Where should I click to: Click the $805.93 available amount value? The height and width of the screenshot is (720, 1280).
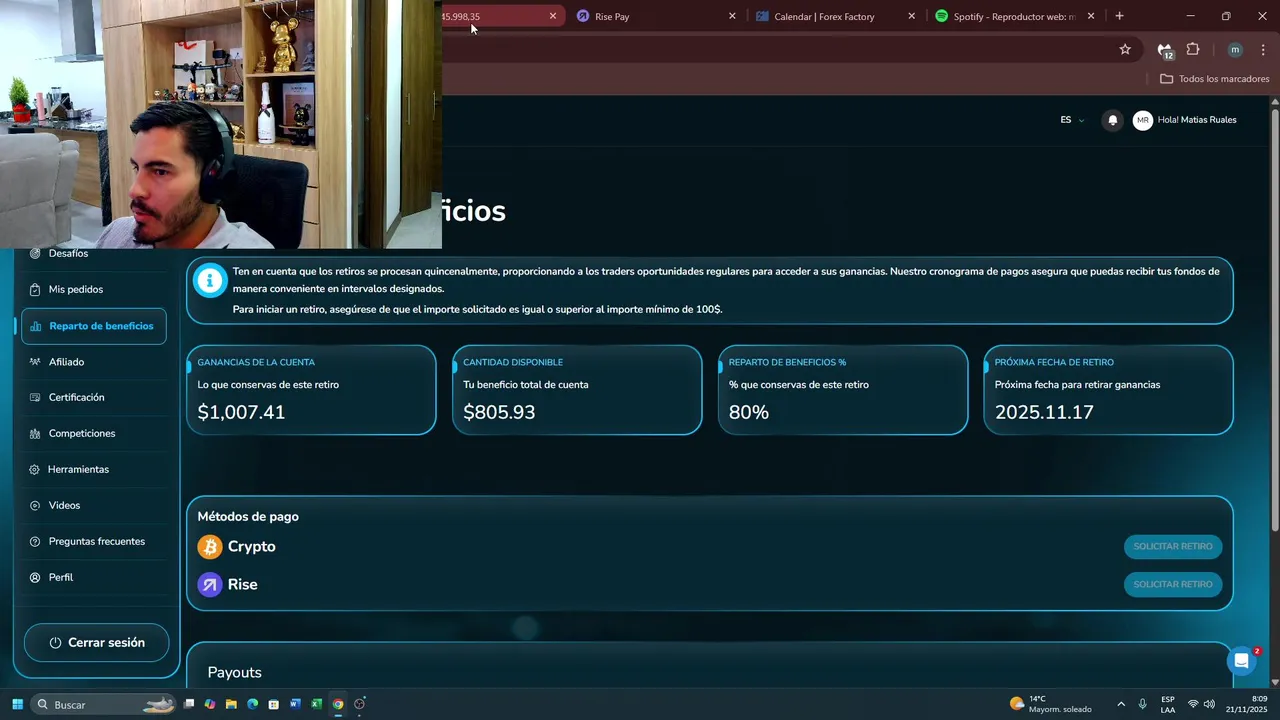(499, 412)
